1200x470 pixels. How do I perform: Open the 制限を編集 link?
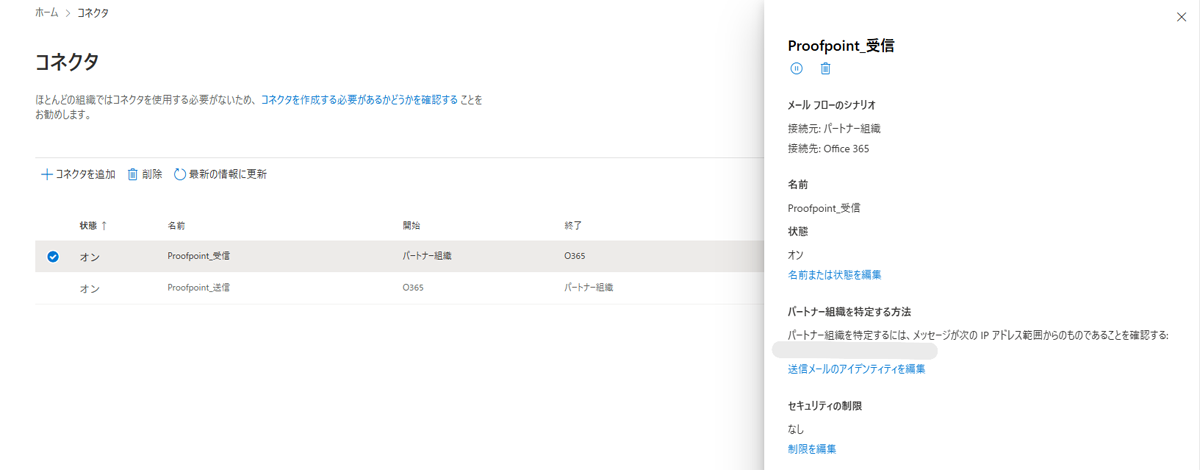point(812,449)
